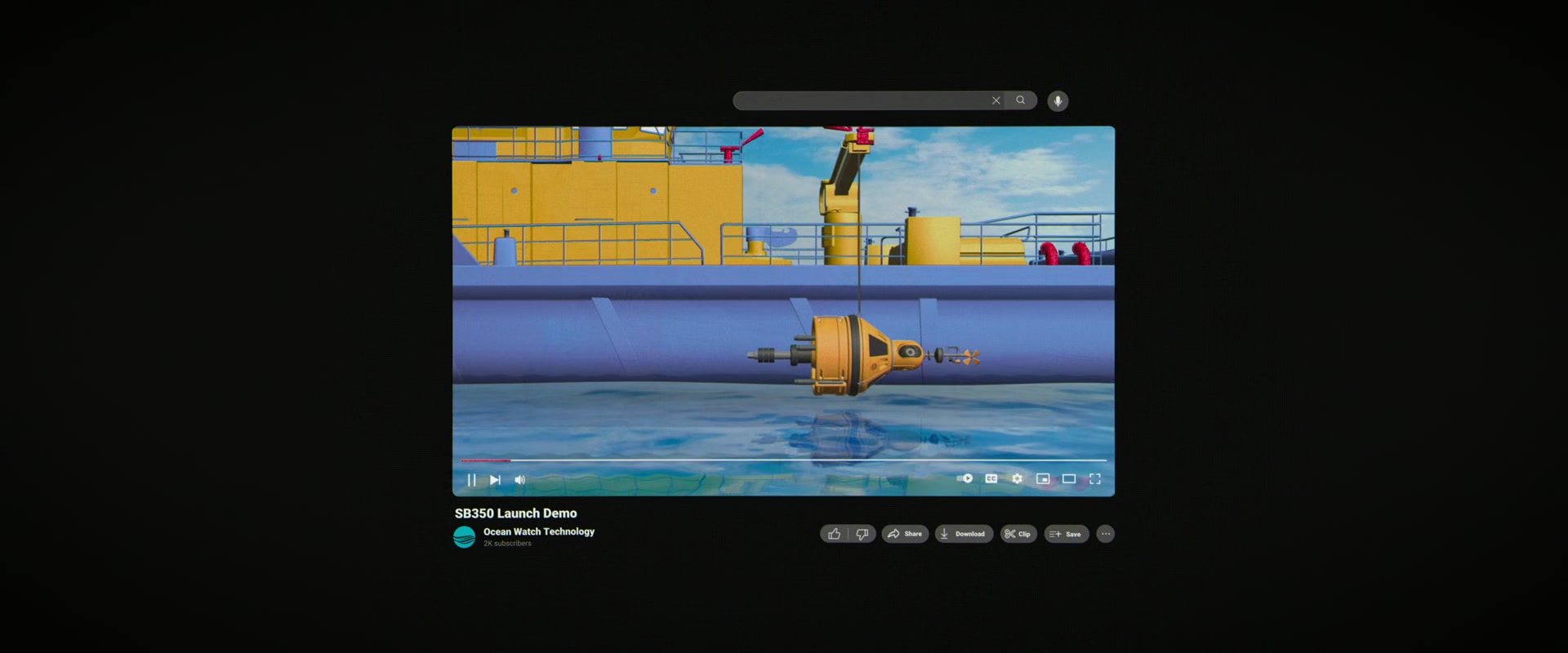Create a Clip from video
This screenshot has height=653, width=1568.
[x=1018, y=534]
